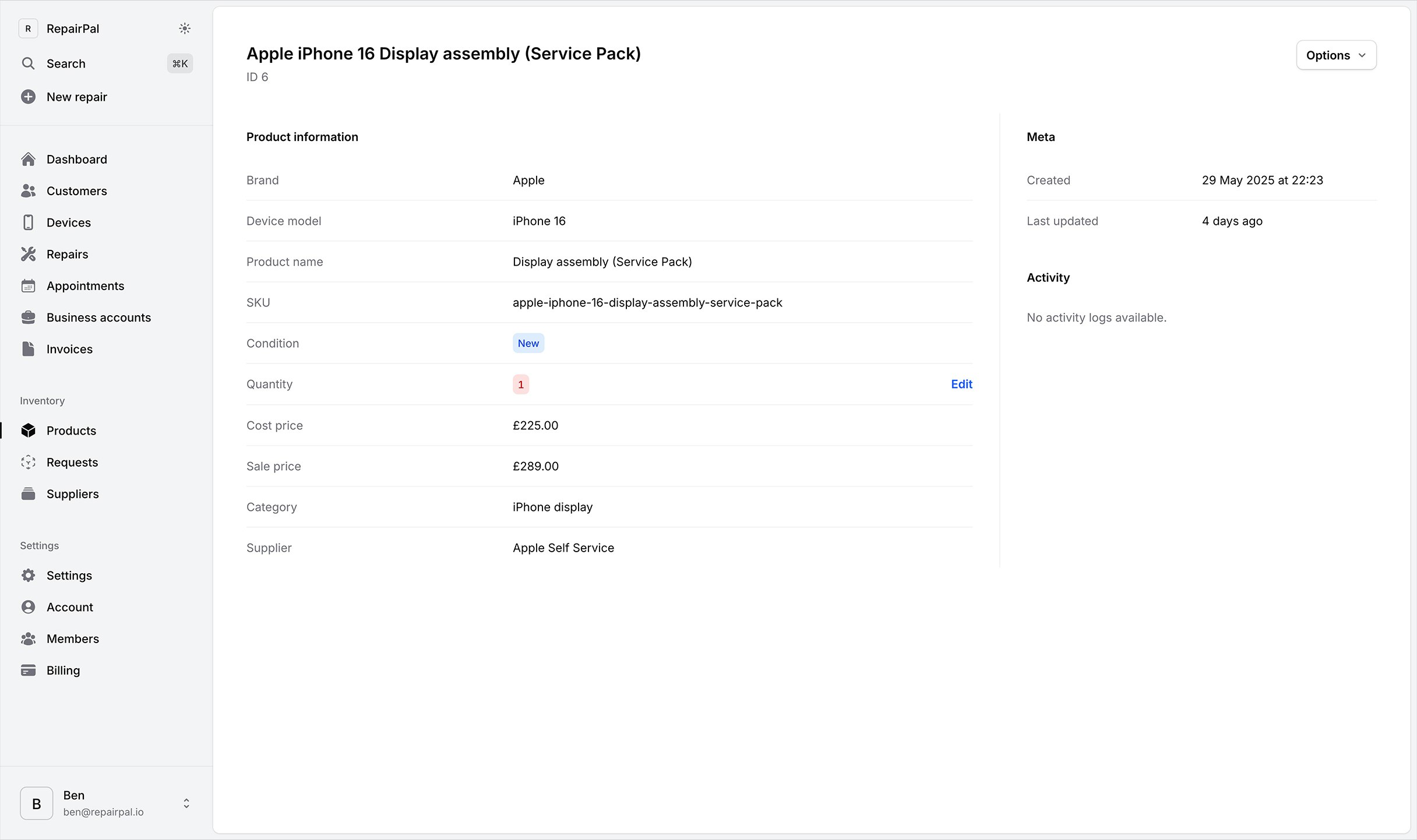Open Settings label in sidebar
This screenshot has width=1417, height=840.
click(x=69, y=576)
